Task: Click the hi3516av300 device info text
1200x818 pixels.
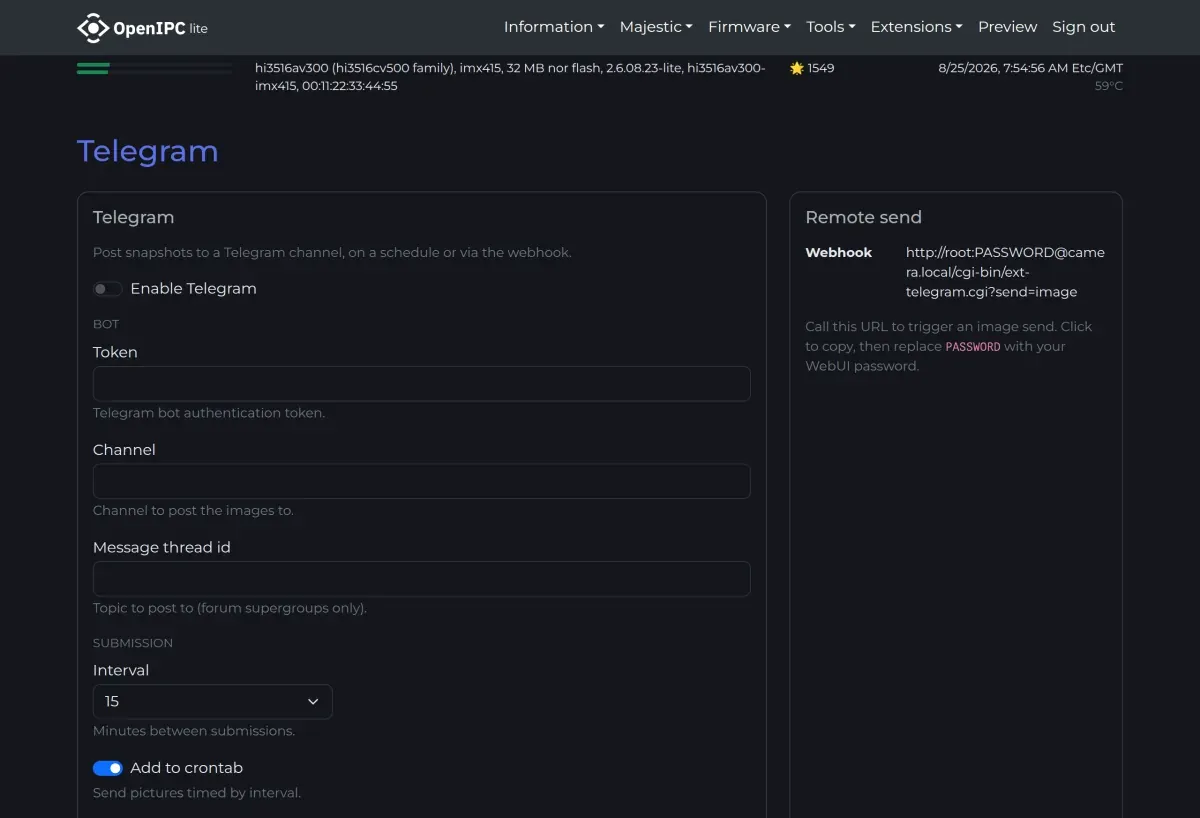Action: coord(510,77)
